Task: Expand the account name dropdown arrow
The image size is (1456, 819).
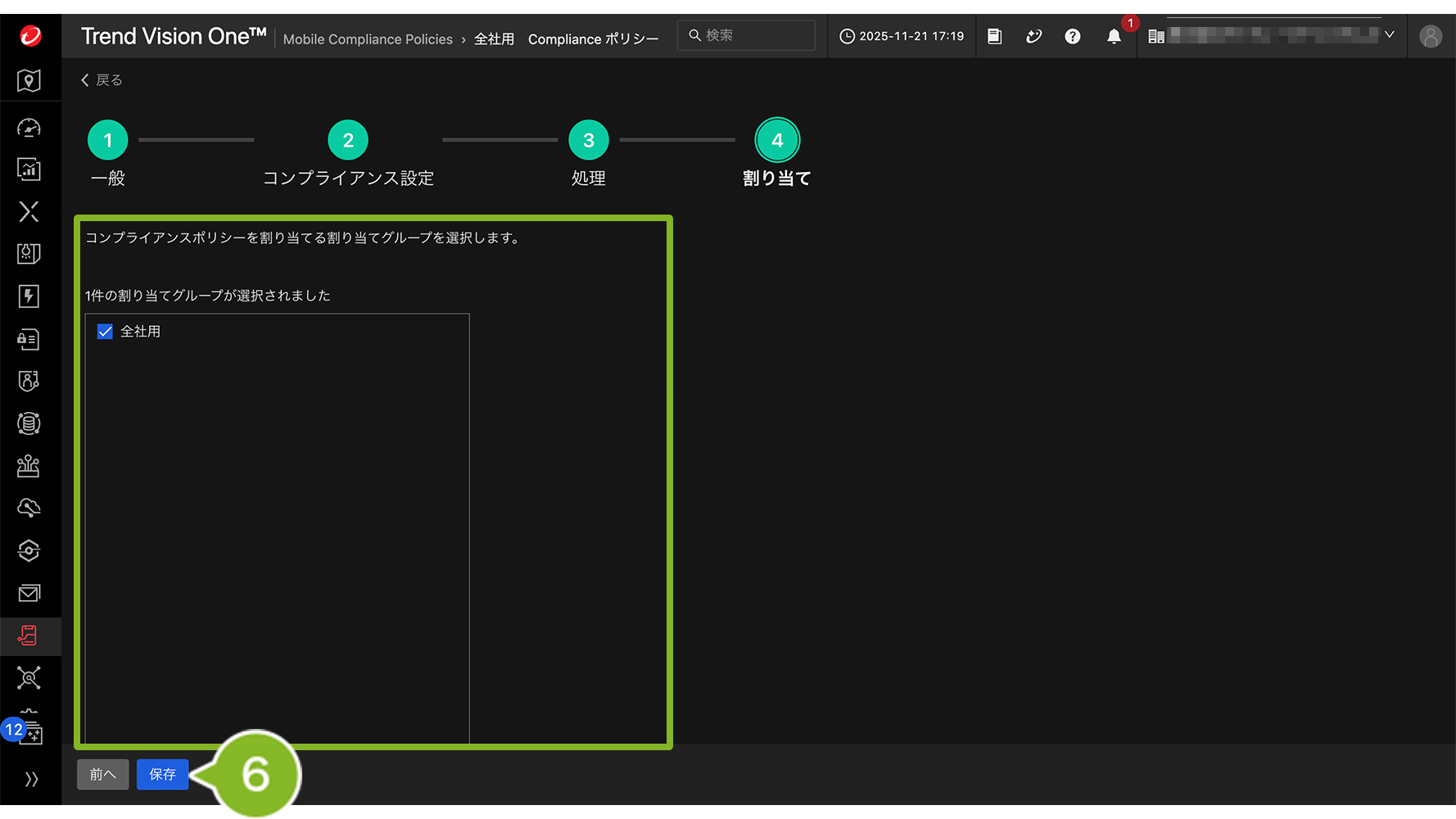Action: click(x=1389, y=35)
